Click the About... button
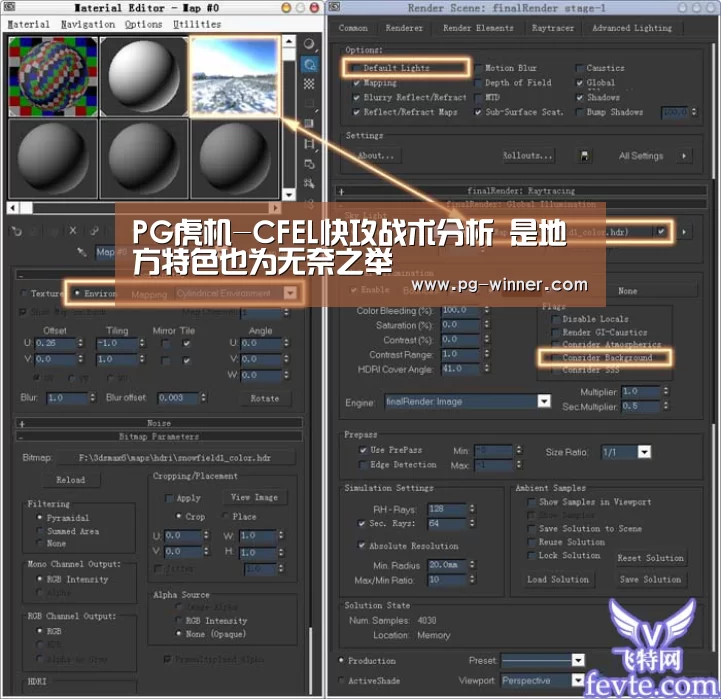Image resolution: width=721 pixels, height=699 pixels. (x=376, y=156)
